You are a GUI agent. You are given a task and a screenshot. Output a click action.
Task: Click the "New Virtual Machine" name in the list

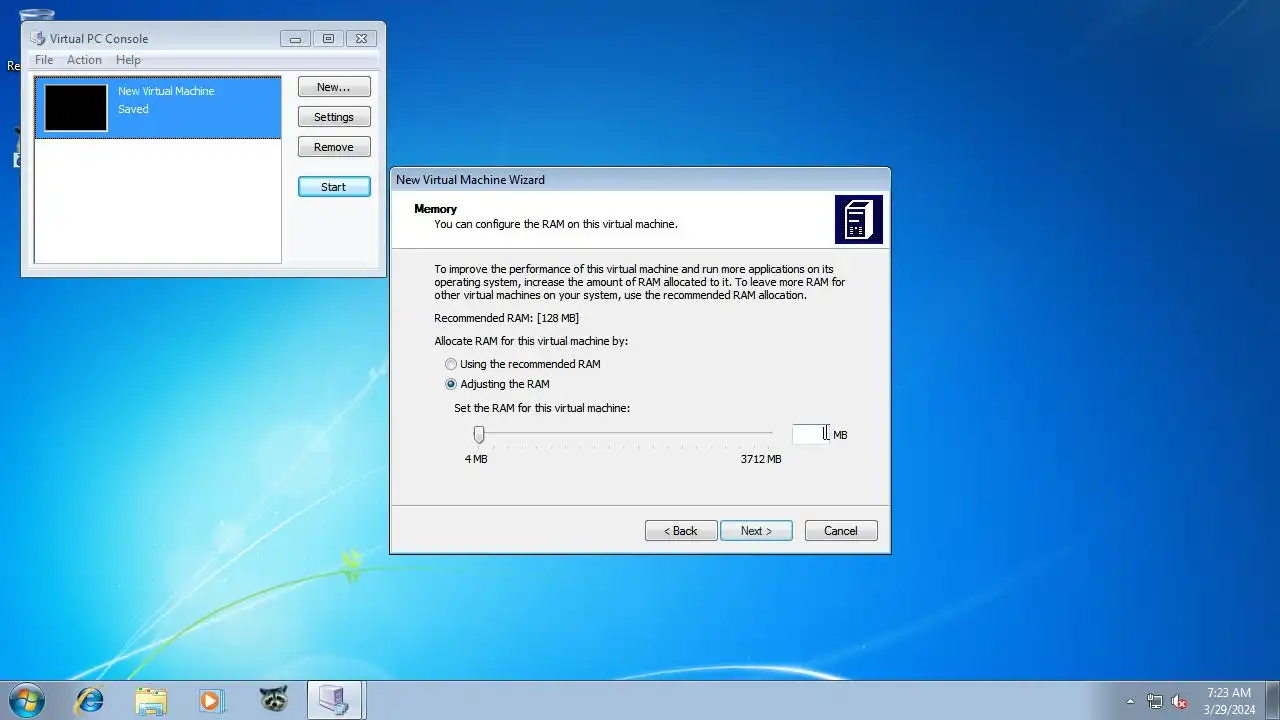click(x=166, y=91)
